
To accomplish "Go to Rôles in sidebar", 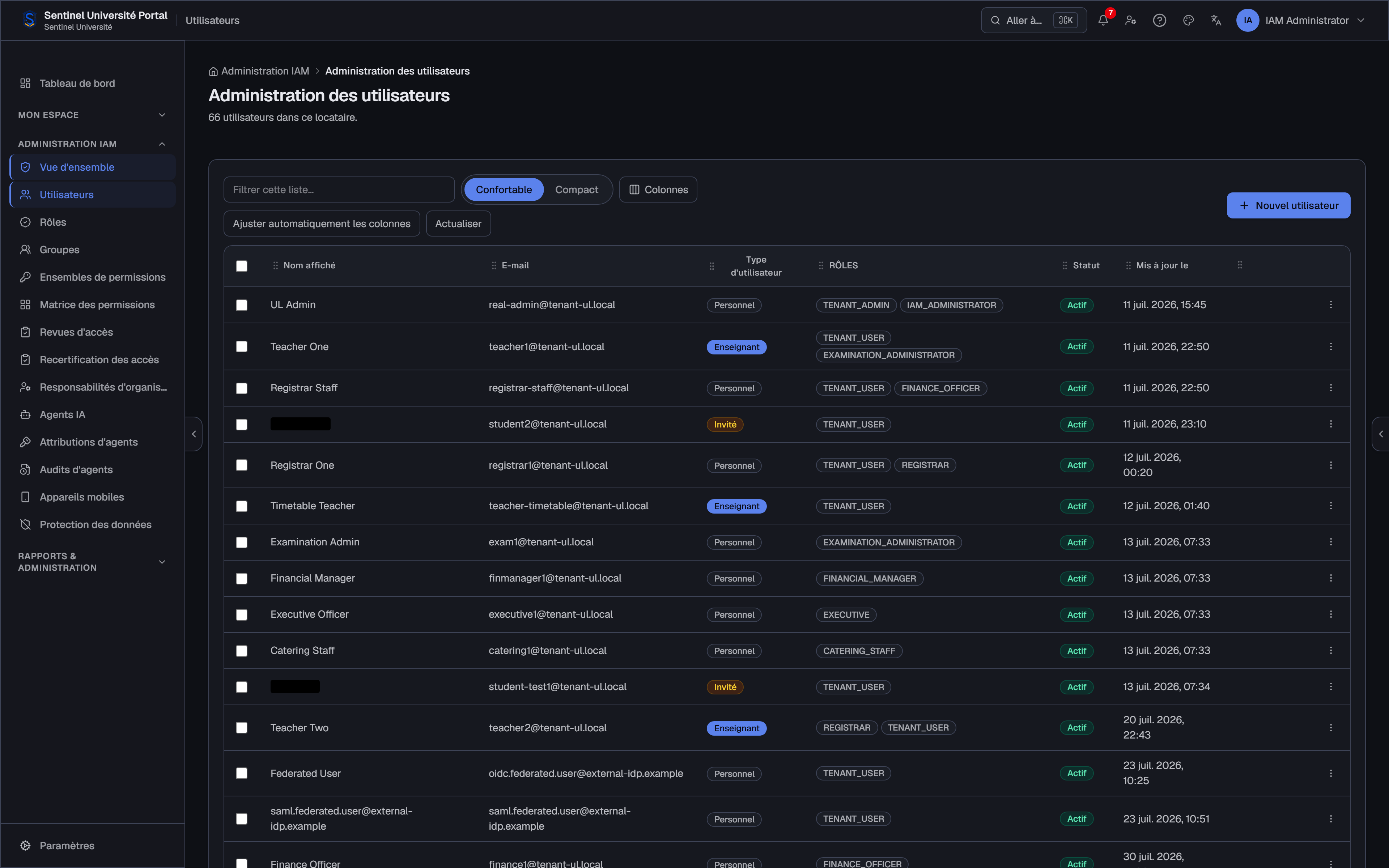I will coord(92,222).
